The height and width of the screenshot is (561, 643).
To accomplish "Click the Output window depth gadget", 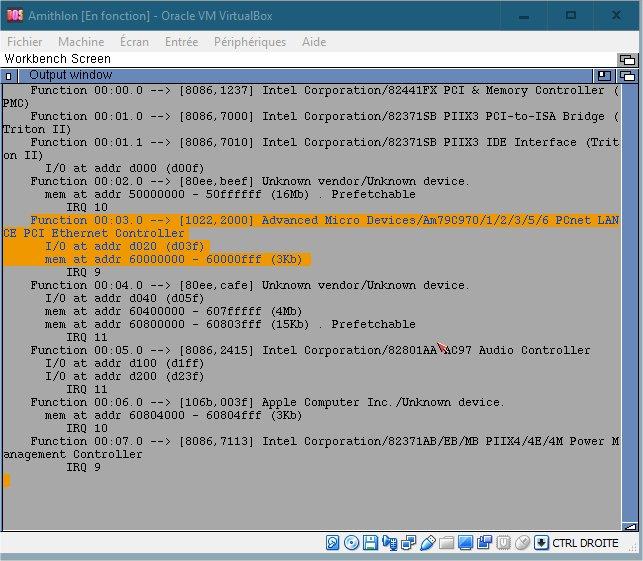I will (x=627, y=76).
